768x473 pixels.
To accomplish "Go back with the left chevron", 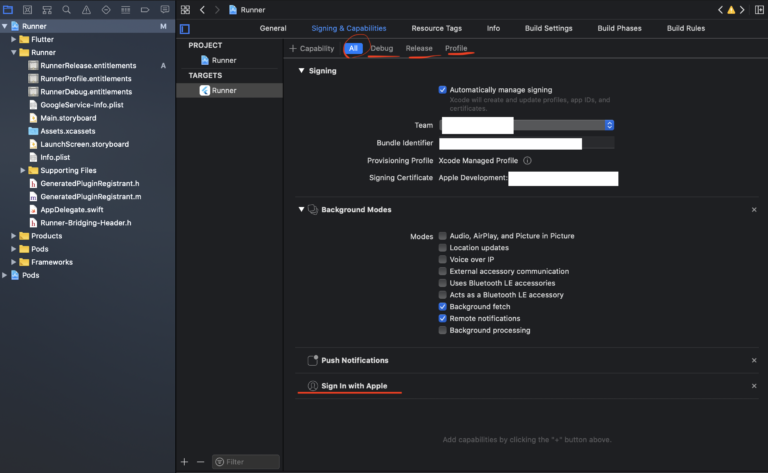I will click(202, 9).
